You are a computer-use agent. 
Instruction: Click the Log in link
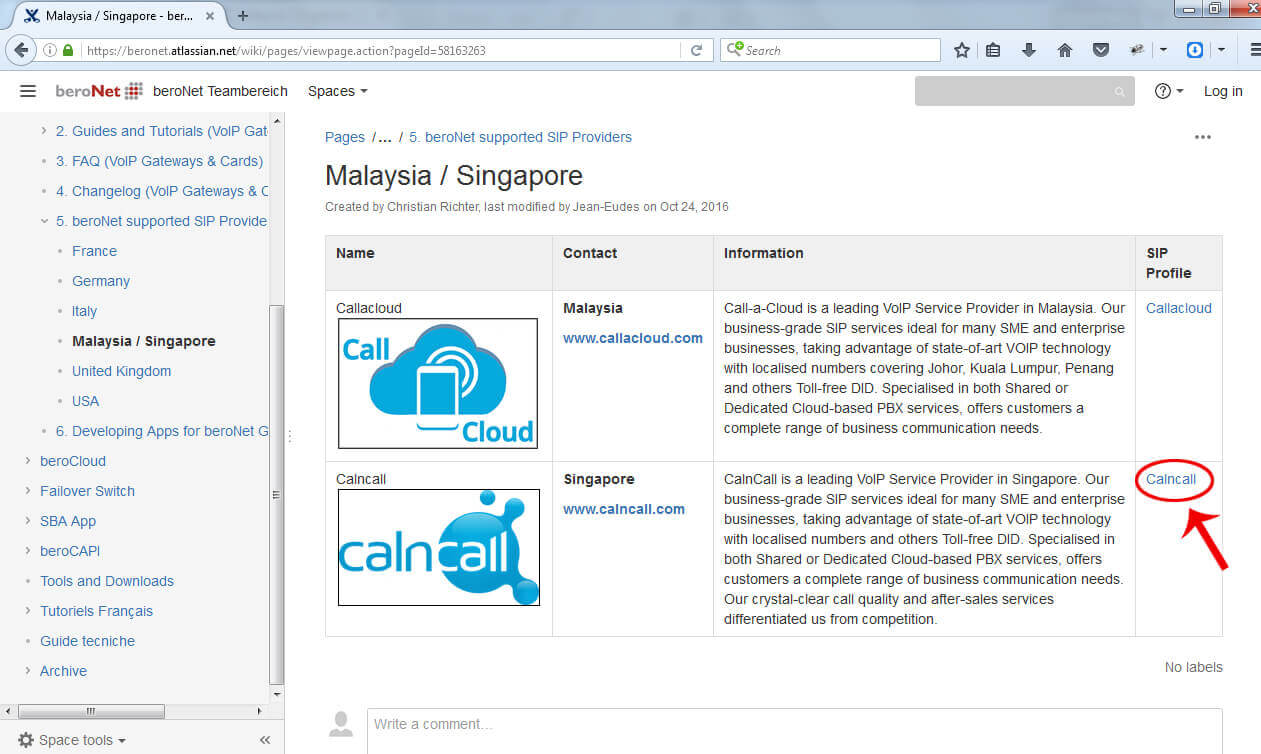1223,91
